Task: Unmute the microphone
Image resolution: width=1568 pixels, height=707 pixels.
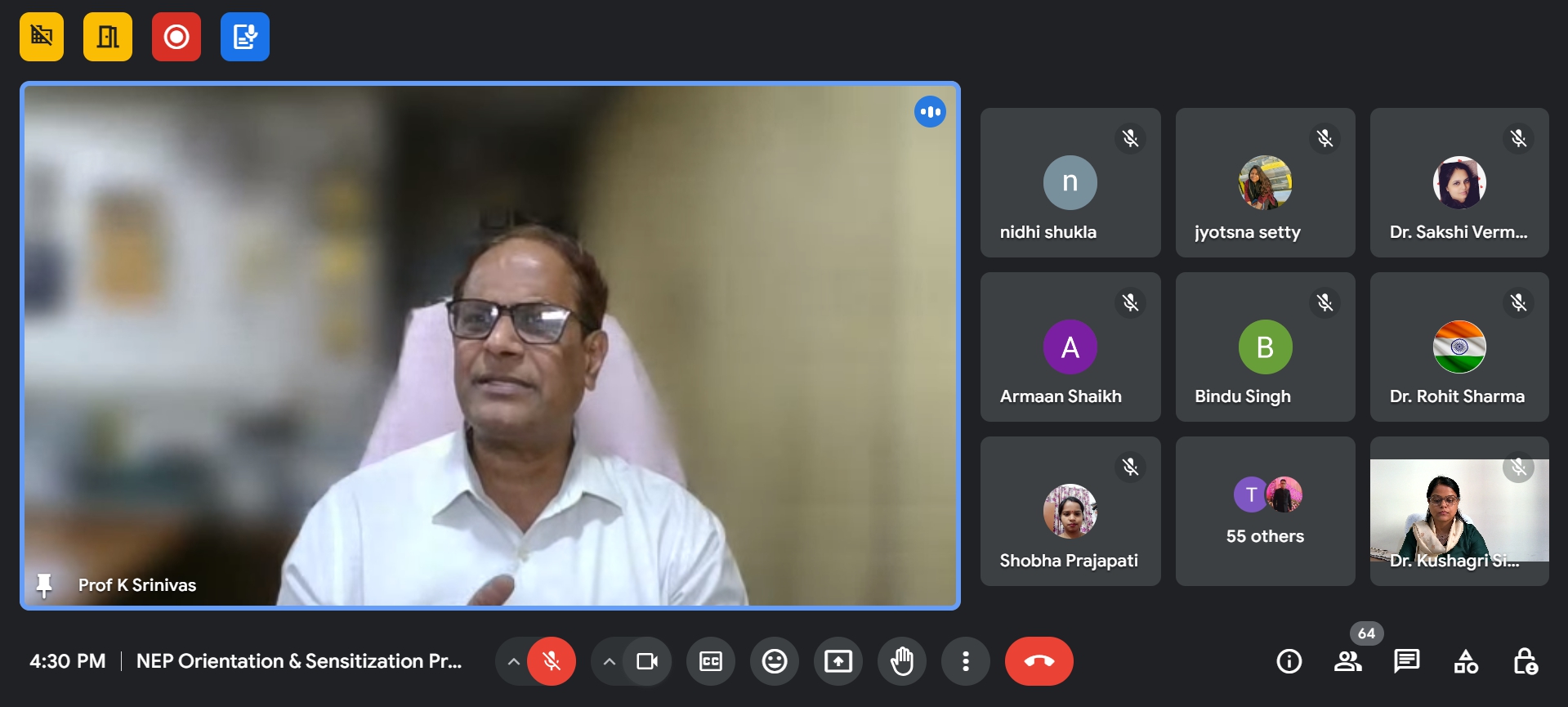Action: [552, 661]
